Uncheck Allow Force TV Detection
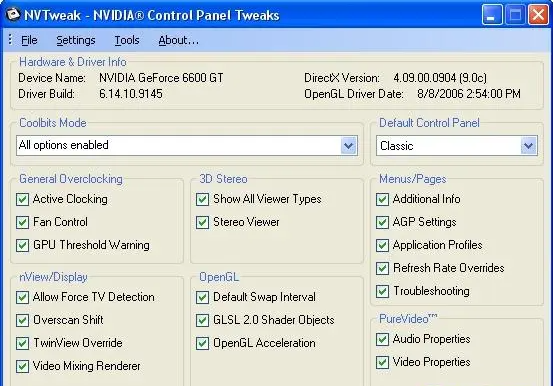Viewport: 553px width, 386px height. [x=23, y=297]
